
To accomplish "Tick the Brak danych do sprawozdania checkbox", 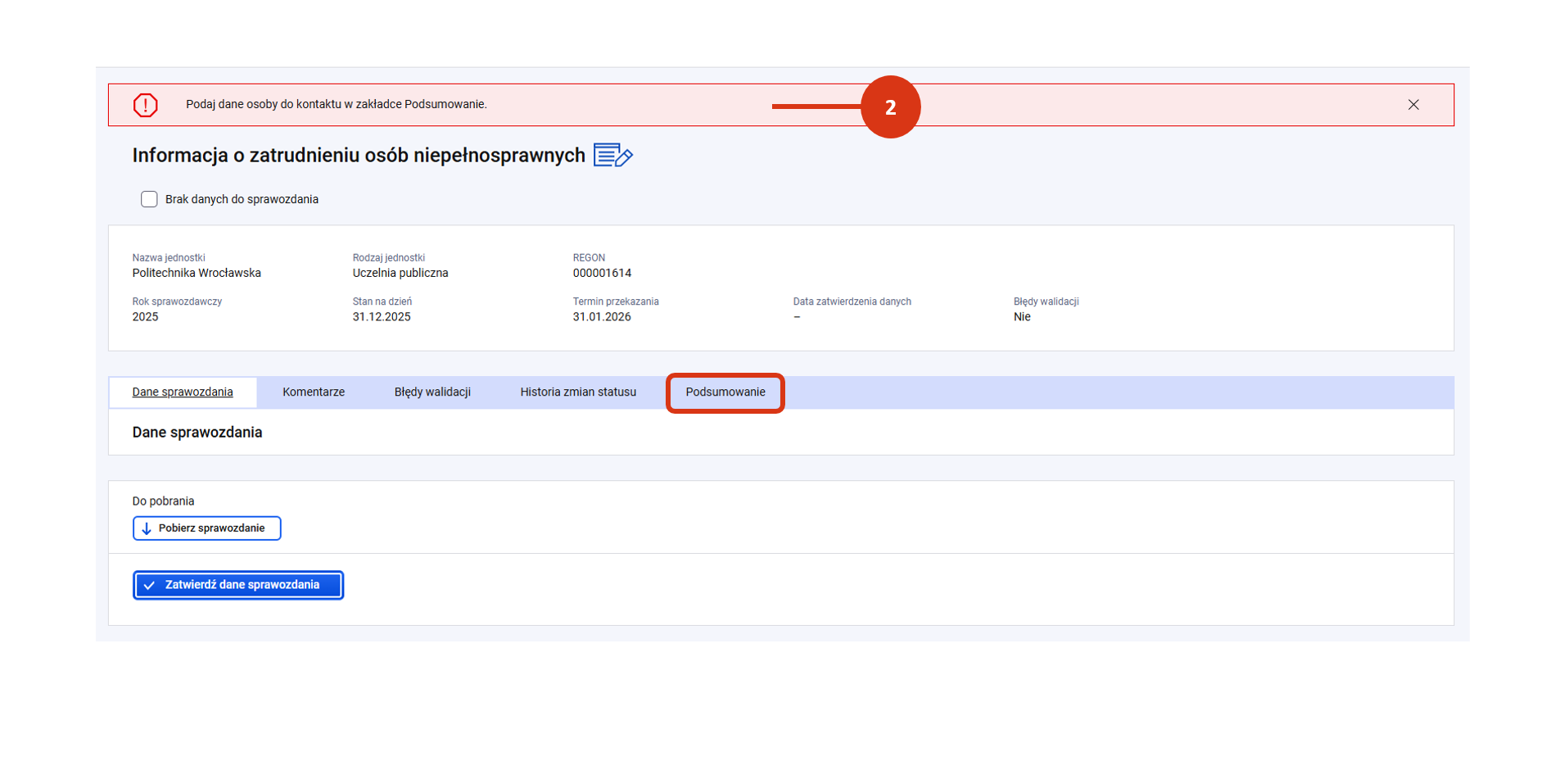I will tap(149, 199).
